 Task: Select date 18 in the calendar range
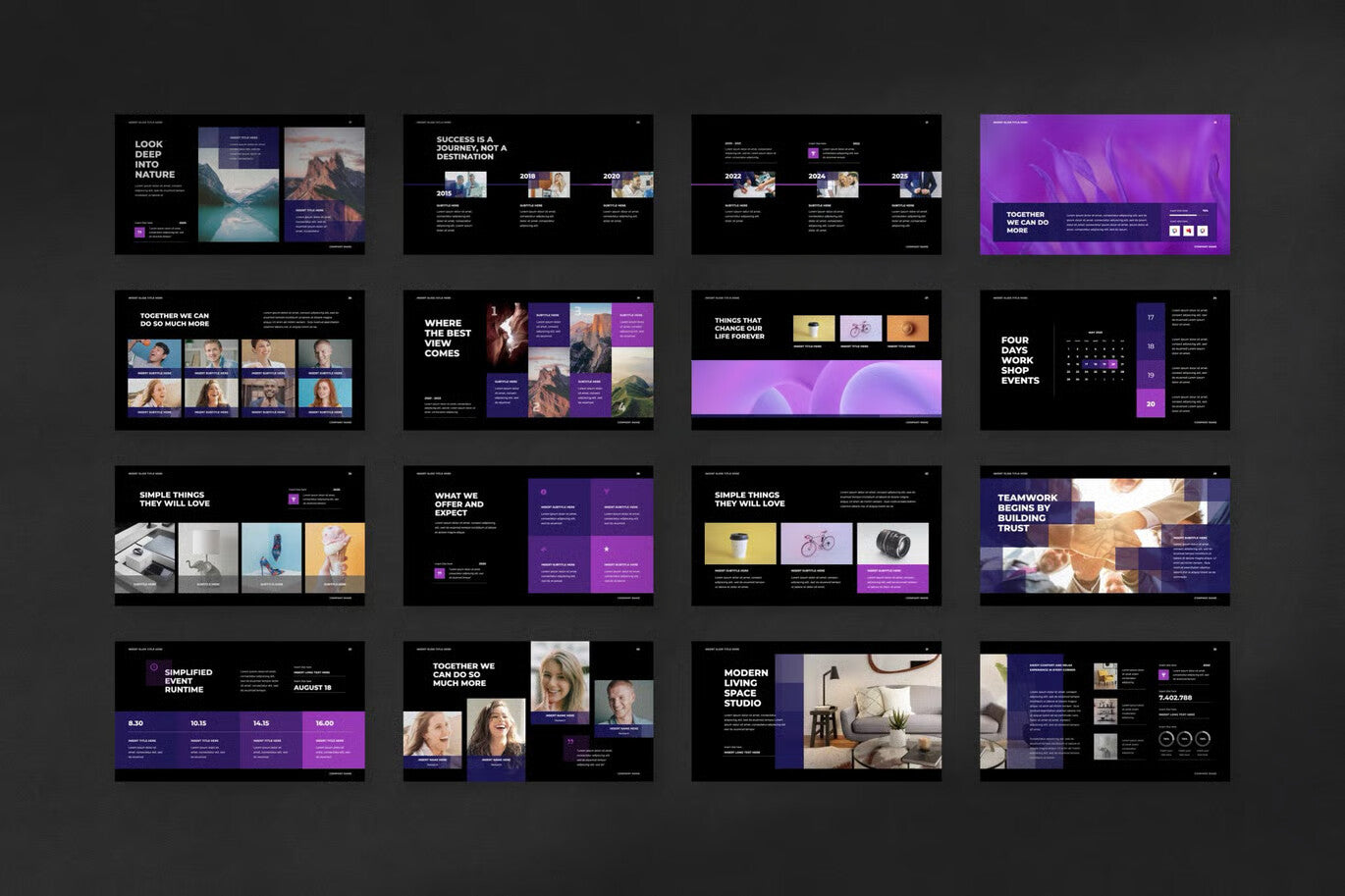(1096, 364)
